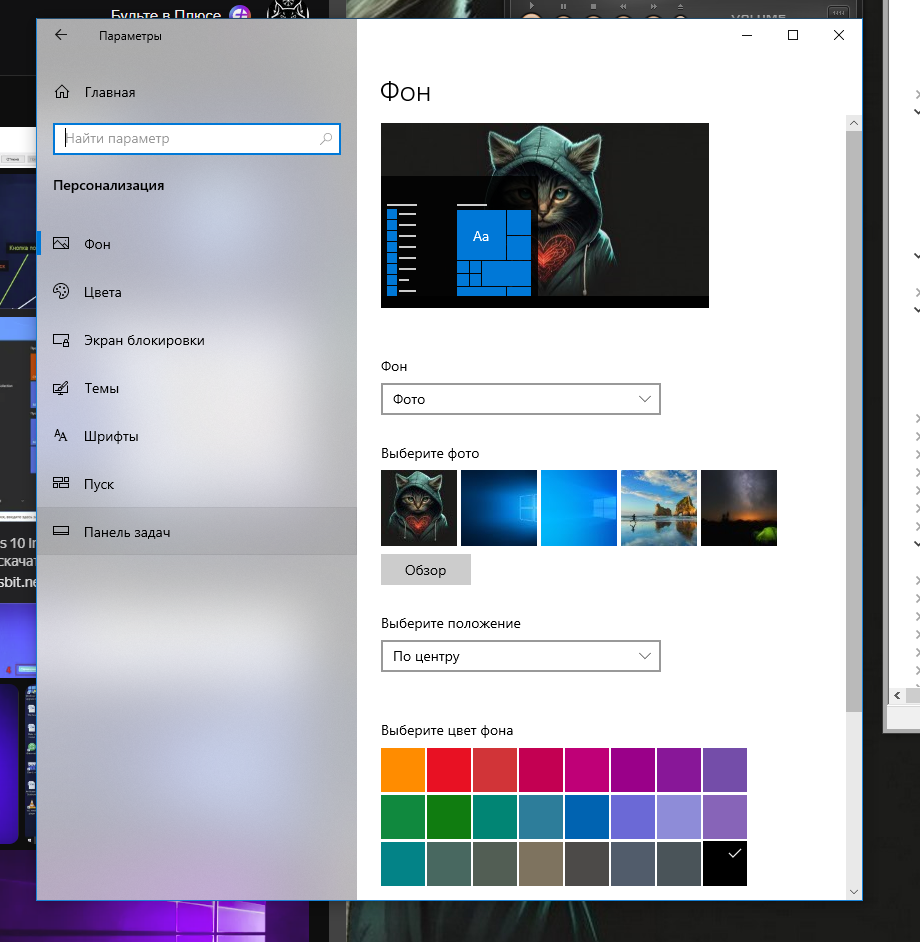Pick the lavender color swatch

pyautogui.click(x=679, y=816)
